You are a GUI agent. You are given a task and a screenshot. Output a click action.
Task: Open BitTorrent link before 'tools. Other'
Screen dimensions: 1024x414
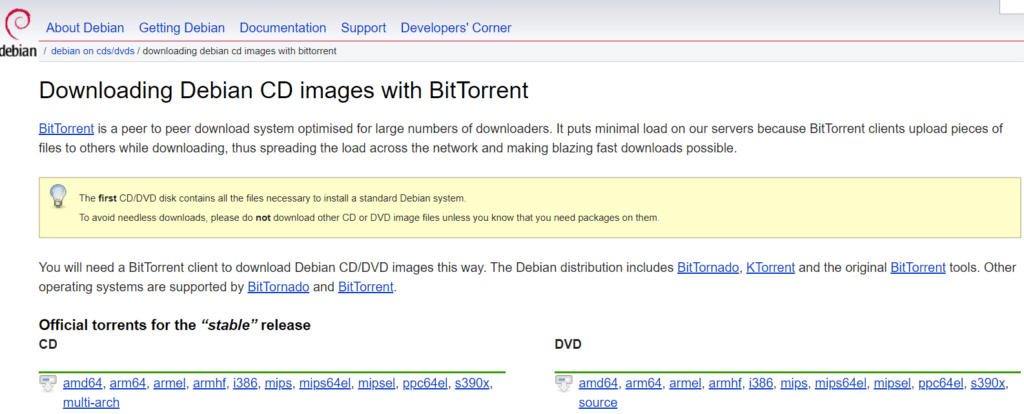tap(918, 268)
